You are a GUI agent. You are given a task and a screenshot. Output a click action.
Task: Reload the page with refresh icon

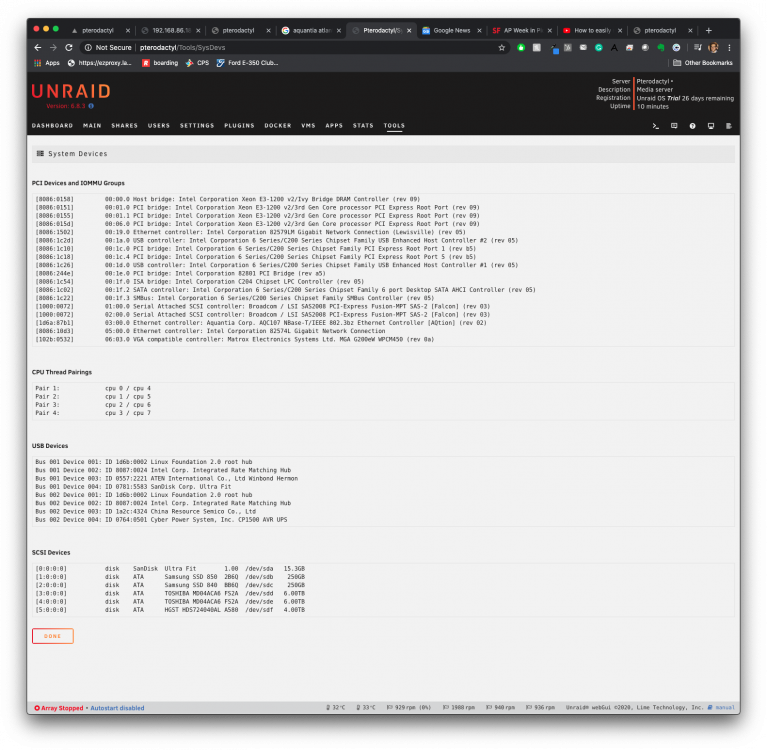coord(69,47)
